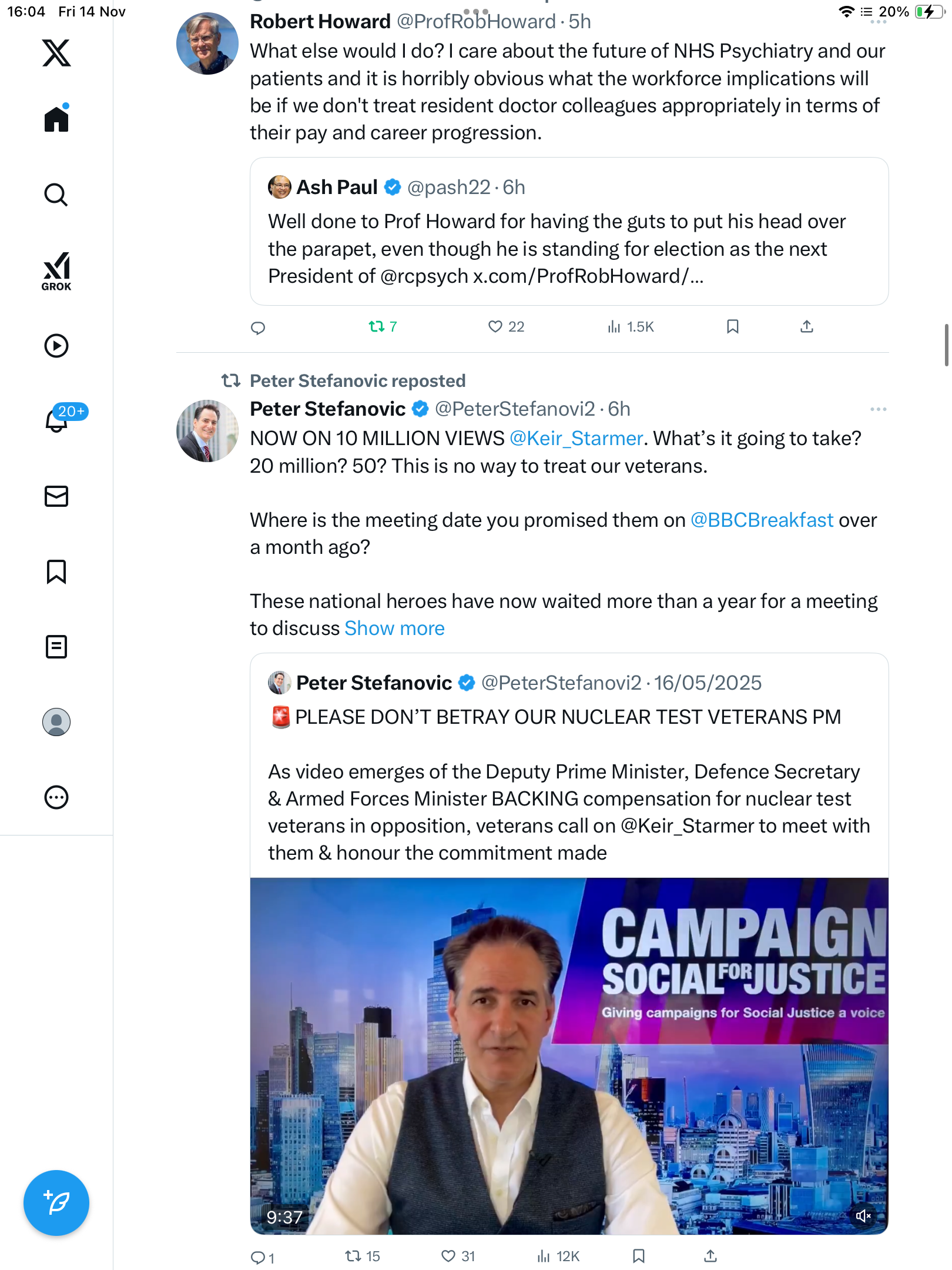The image size is (952, 1270).
Task: Open share menu for Robert Howard's post
Action: (807, 326)
